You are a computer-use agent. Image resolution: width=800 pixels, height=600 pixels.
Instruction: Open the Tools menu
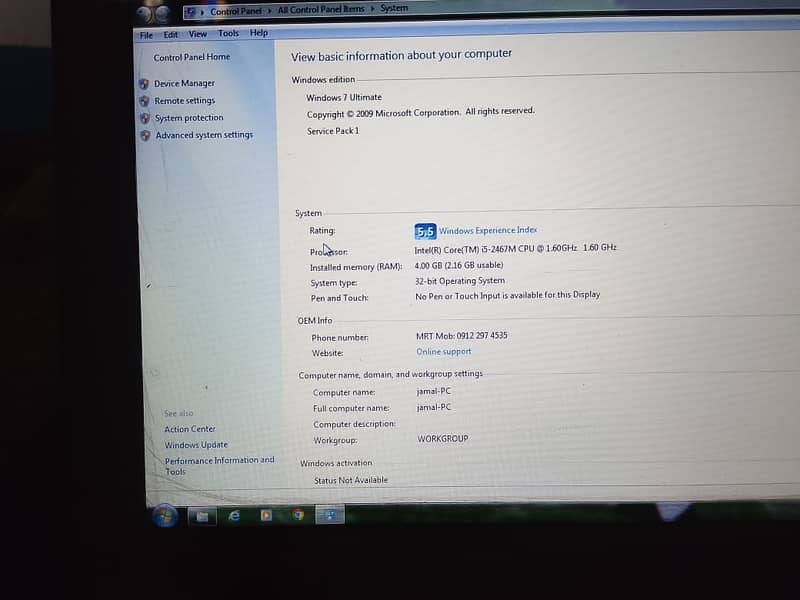[229, 33]
